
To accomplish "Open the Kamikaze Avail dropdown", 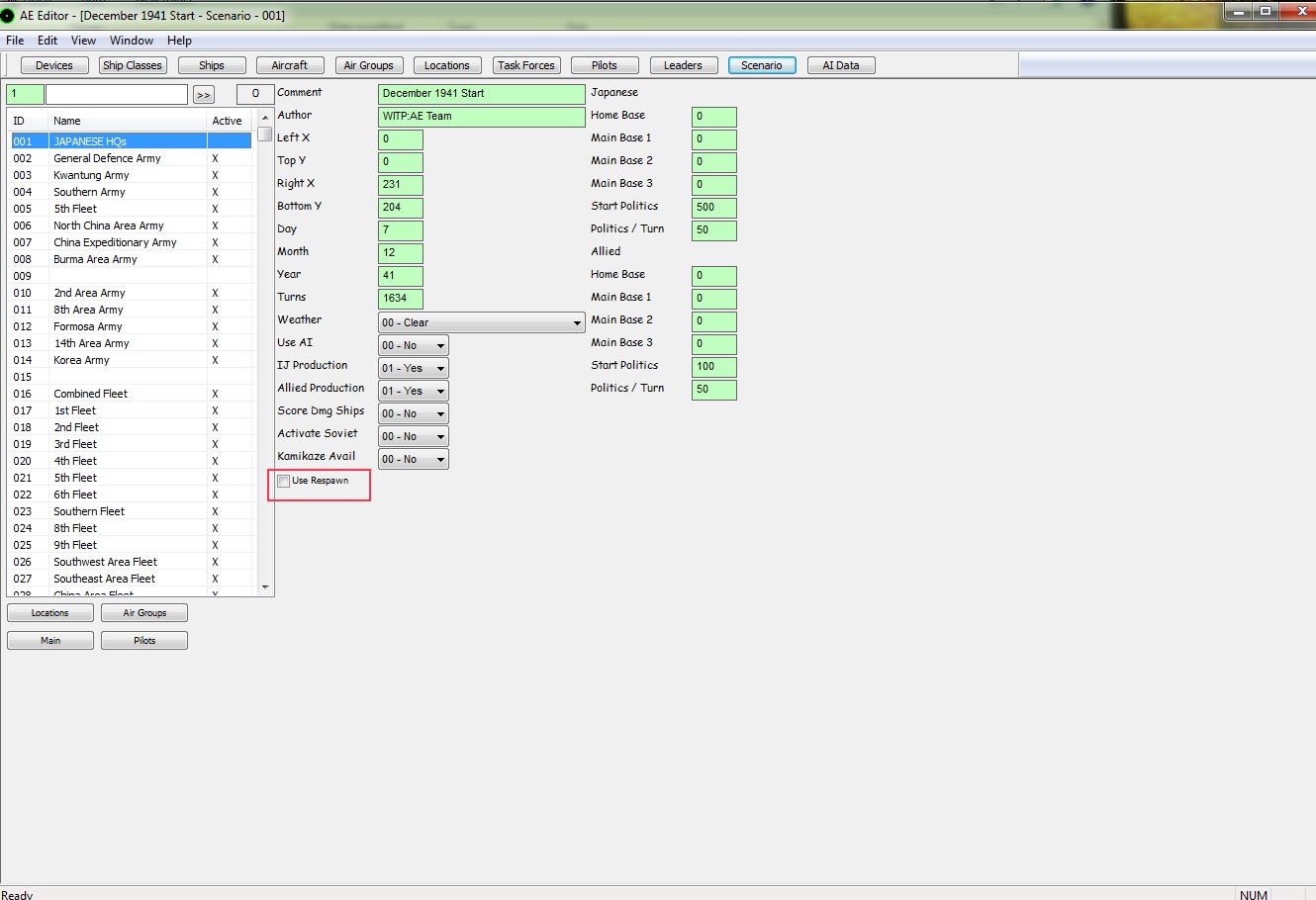I will [x=414, y=459].
